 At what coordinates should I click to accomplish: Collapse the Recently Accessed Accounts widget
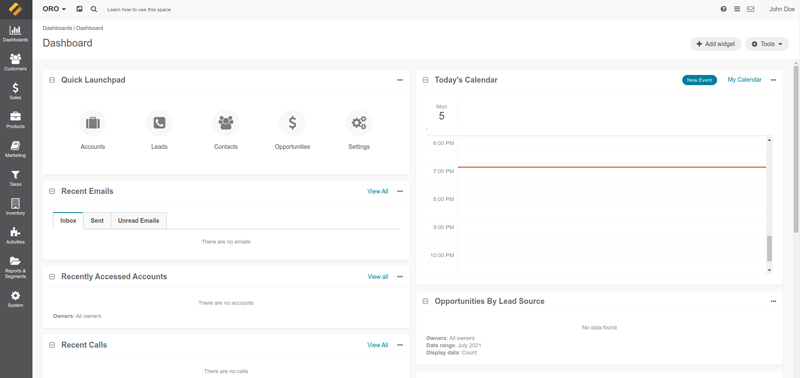pos(52,276)
